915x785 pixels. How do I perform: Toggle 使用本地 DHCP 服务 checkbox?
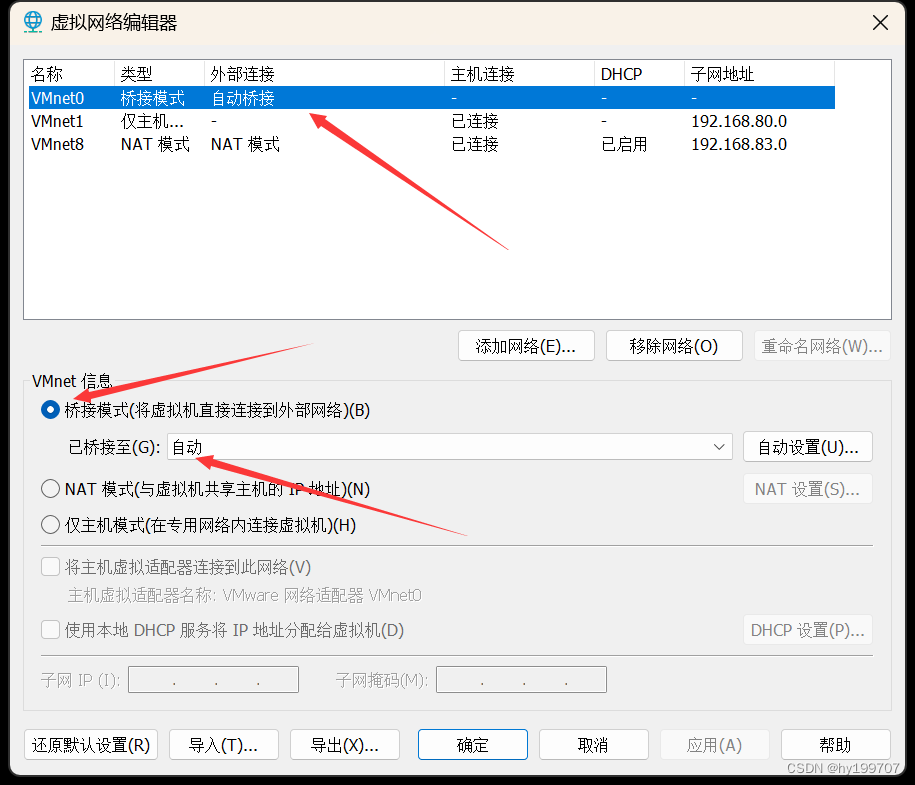tap(50, 630)
